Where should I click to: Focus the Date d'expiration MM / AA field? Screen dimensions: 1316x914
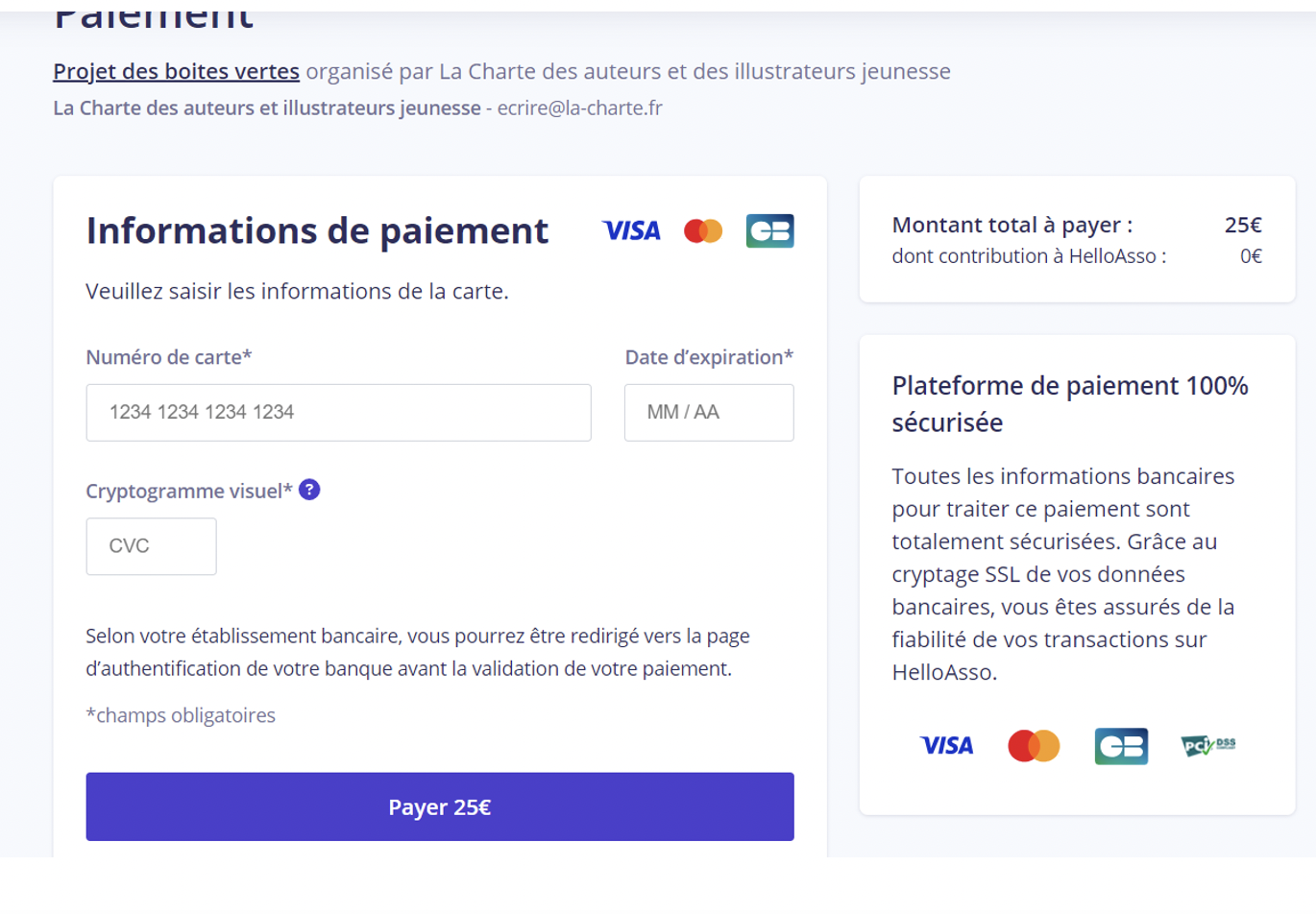(x=709, y=413)
